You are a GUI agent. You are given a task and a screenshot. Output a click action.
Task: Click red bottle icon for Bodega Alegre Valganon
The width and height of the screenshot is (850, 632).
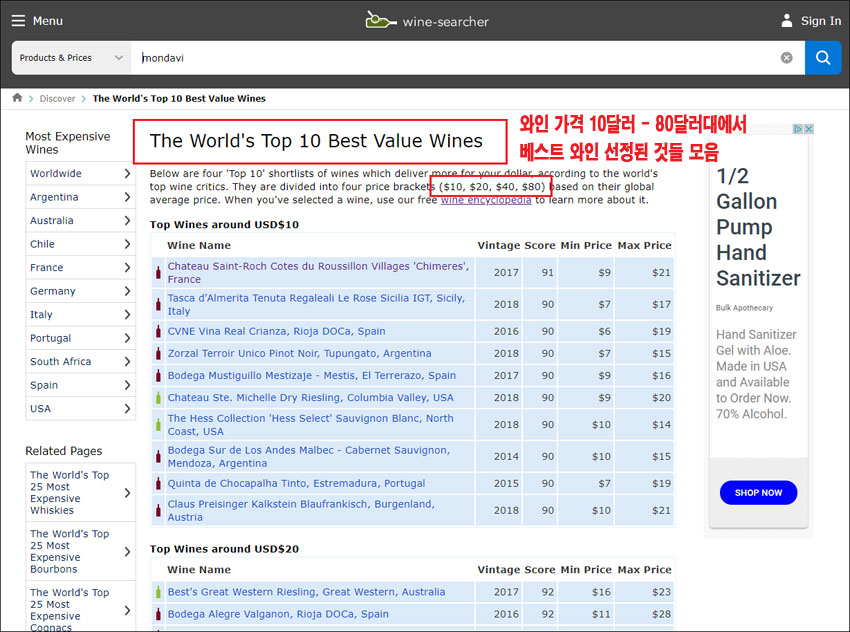click(x=158, y=614)
